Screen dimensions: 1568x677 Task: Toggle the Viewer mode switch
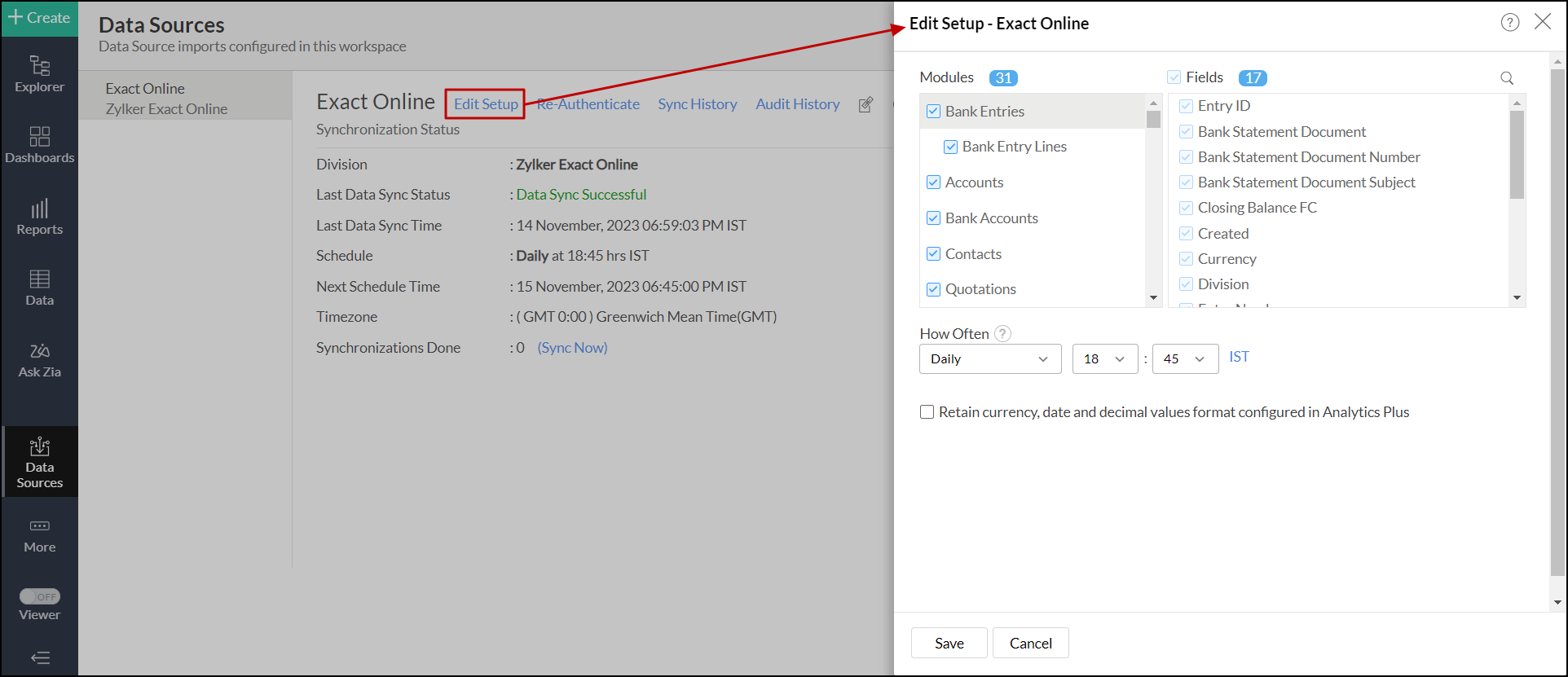point(39,596)
